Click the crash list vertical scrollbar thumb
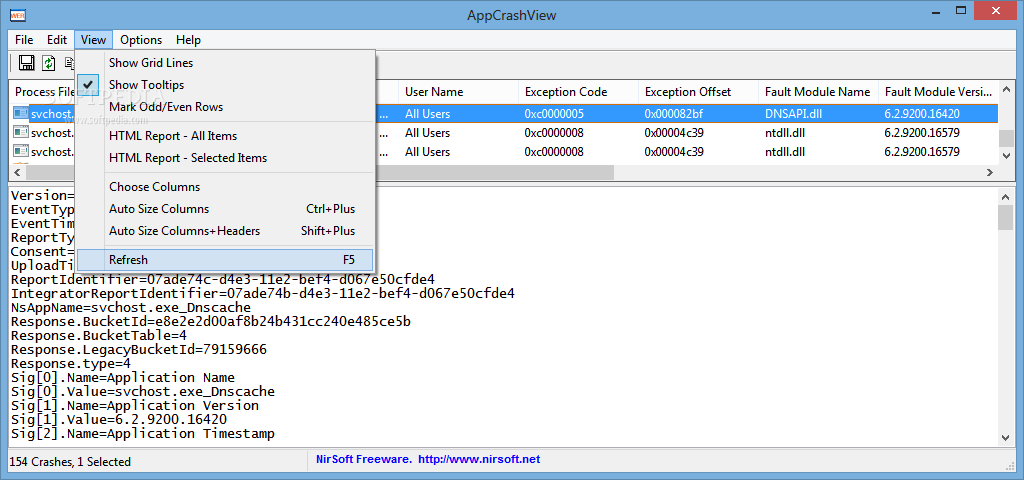1024x480 pixels. [x=1006, y=138]
